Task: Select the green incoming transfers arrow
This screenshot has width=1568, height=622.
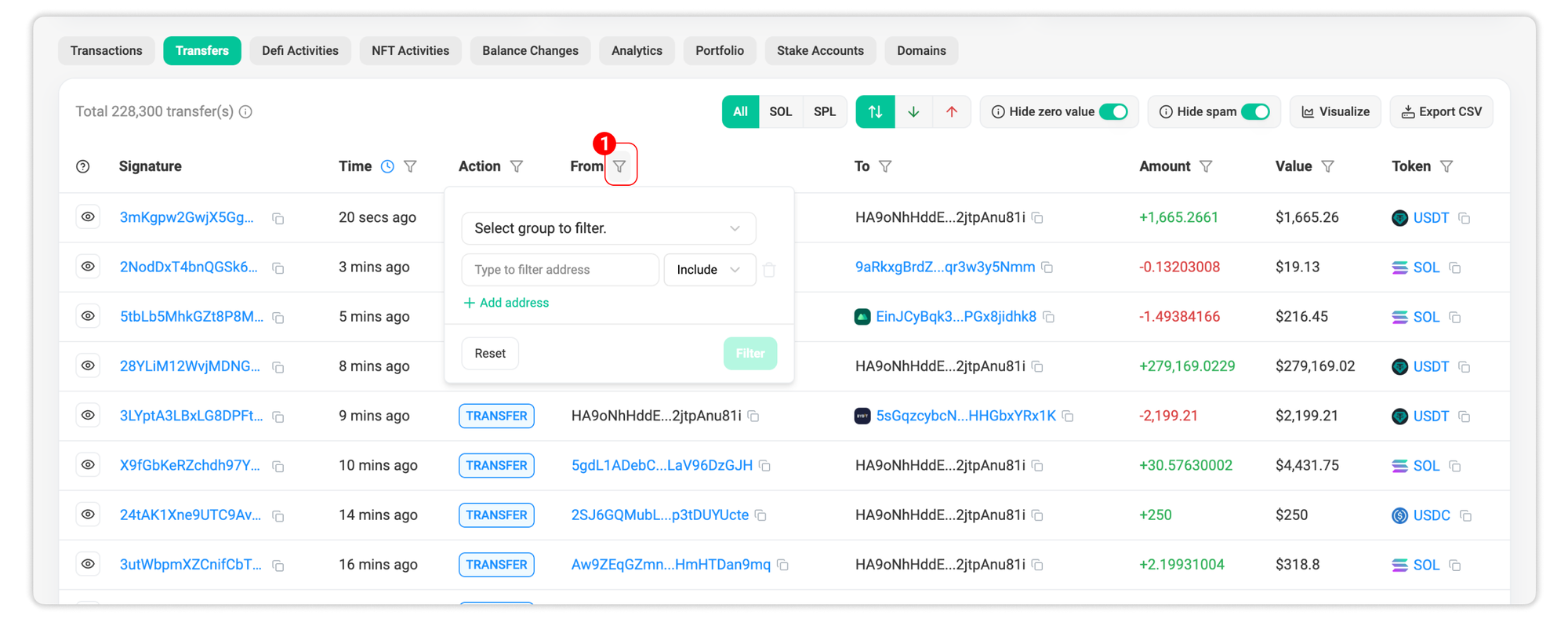Action: (x=913, y=111)
